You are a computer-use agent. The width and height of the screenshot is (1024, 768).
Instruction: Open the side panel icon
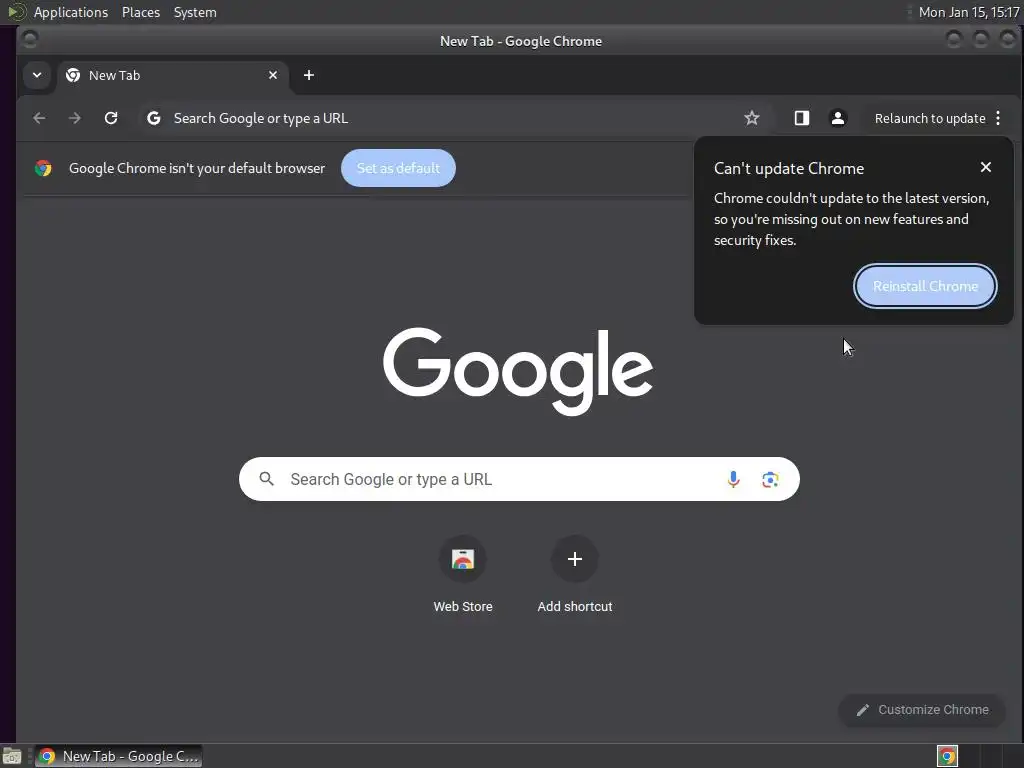[x=801, y=118]
